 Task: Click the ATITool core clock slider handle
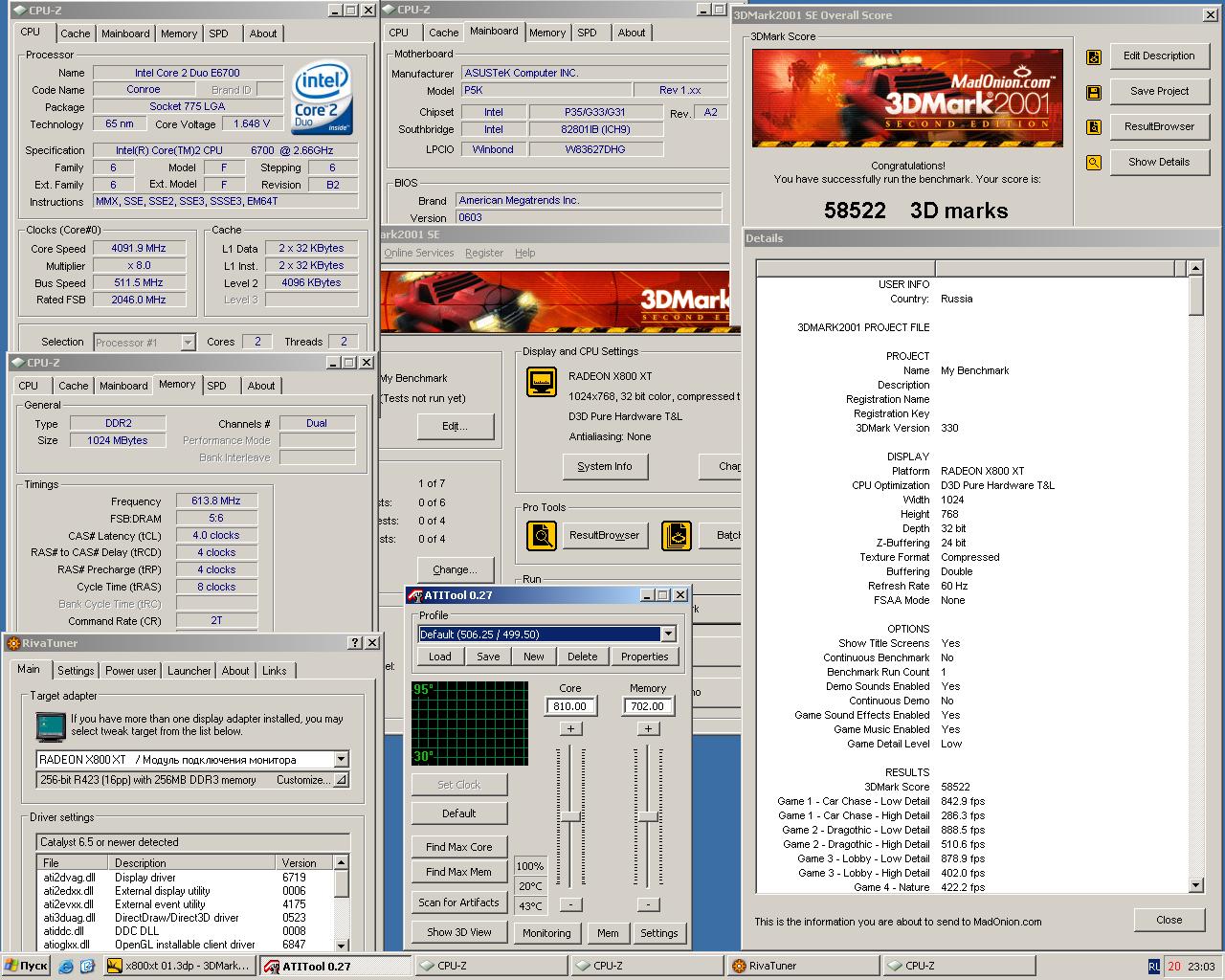point(570,816)
